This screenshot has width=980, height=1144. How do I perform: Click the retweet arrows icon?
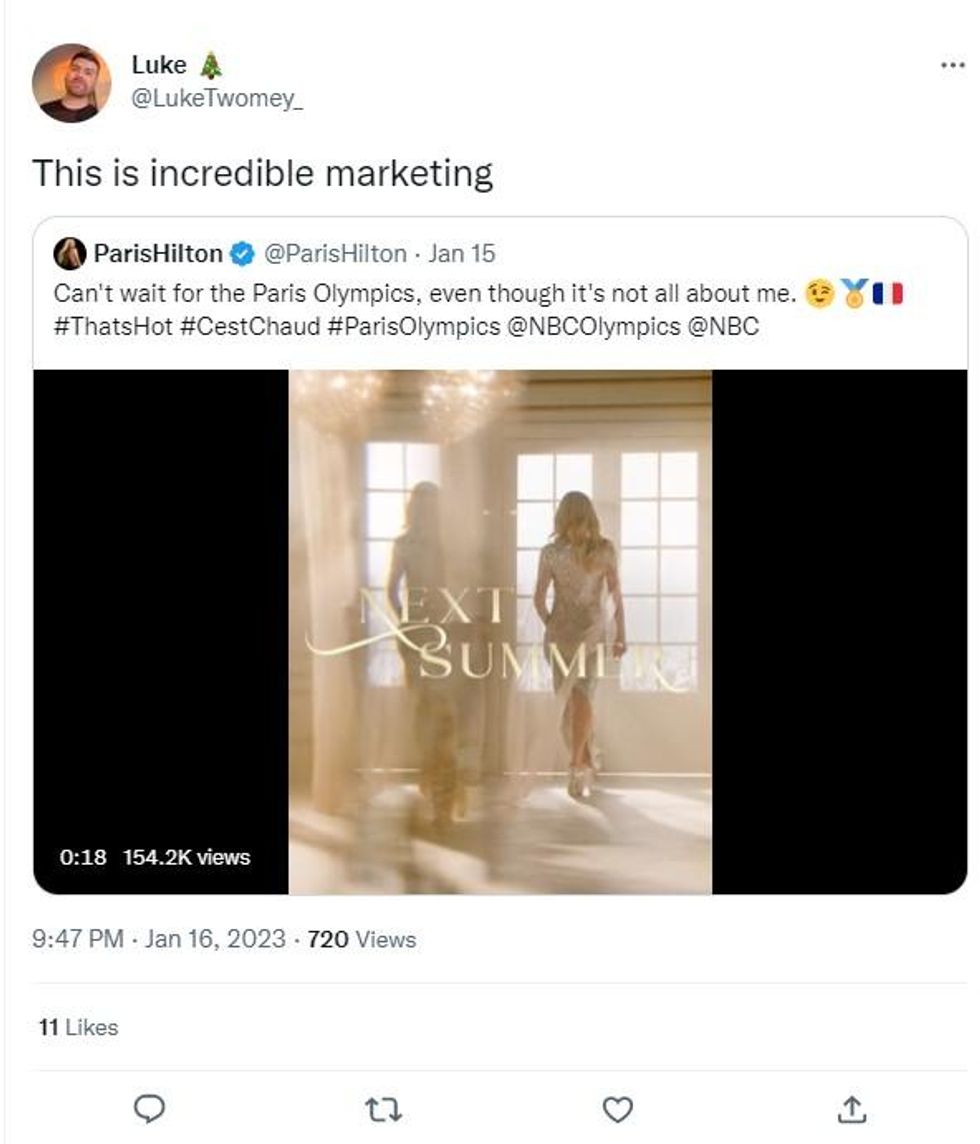pos(384,1109)
